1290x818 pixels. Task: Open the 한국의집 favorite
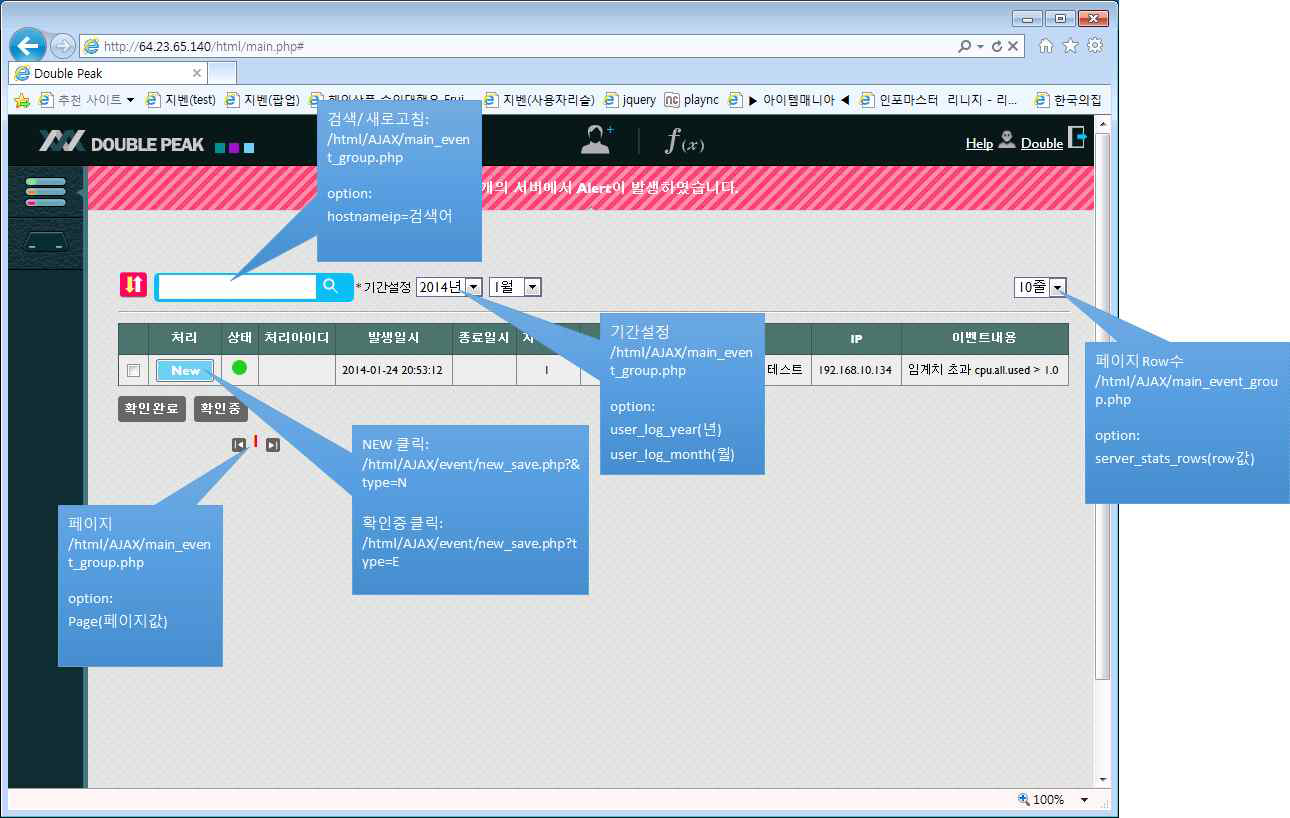1068,100
